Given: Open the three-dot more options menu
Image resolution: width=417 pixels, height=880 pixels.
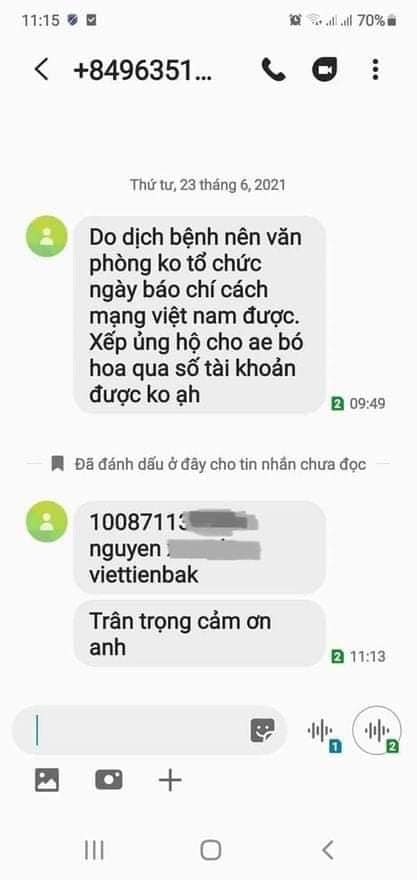Looking at the screenshot, I should coord(375,70).
